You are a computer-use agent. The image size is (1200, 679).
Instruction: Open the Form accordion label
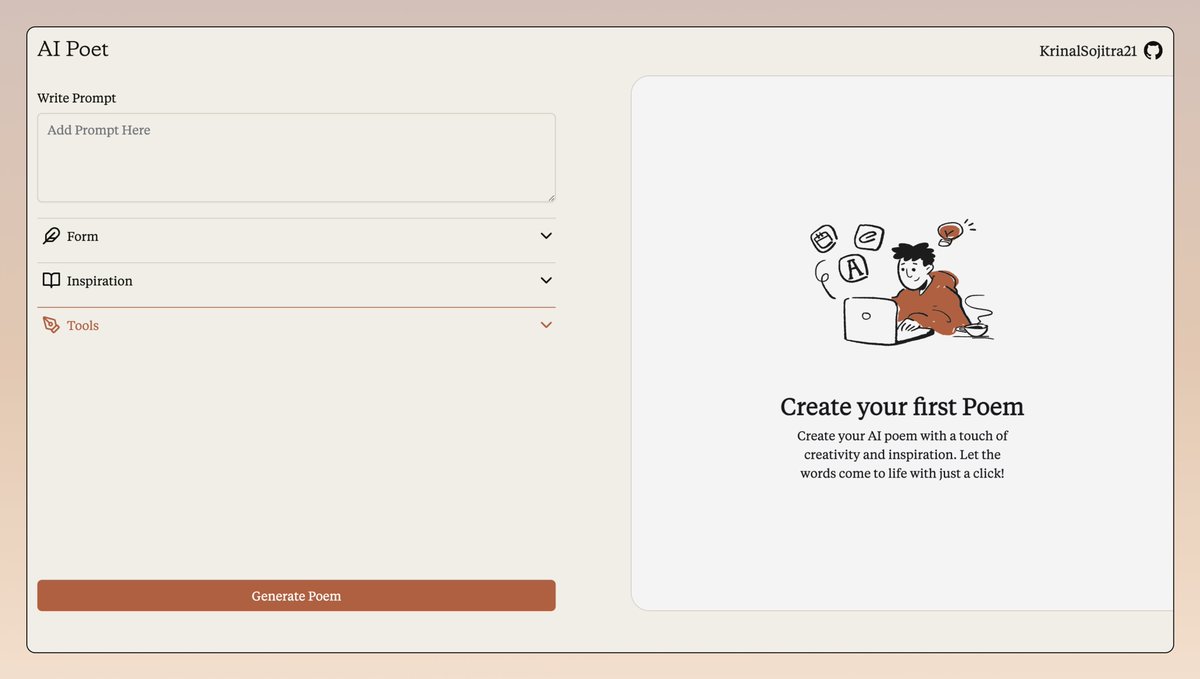coord(83,236)
